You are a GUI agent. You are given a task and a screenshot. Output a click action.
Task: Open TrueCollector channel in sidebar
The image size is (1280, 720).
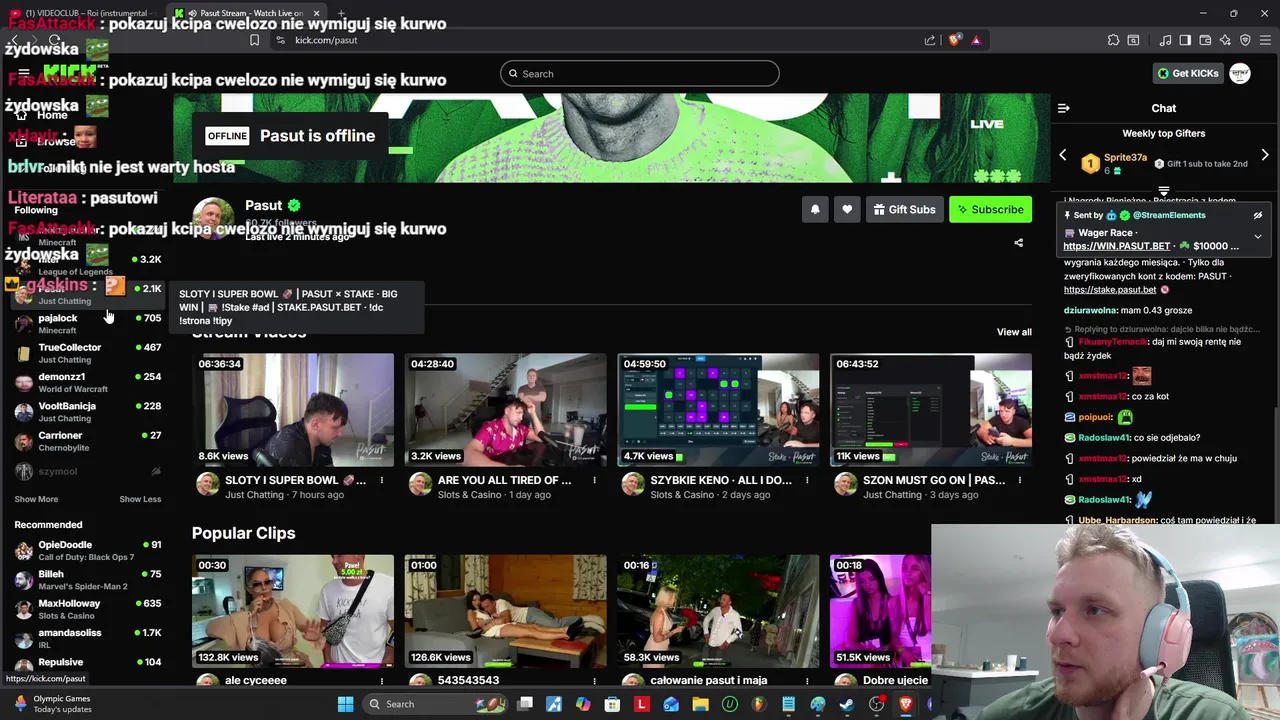[x=88, y=353]
